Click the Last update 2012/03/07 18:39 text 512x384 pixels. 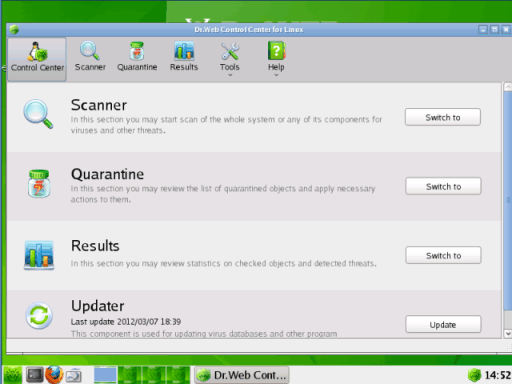(x=126, y=322)
